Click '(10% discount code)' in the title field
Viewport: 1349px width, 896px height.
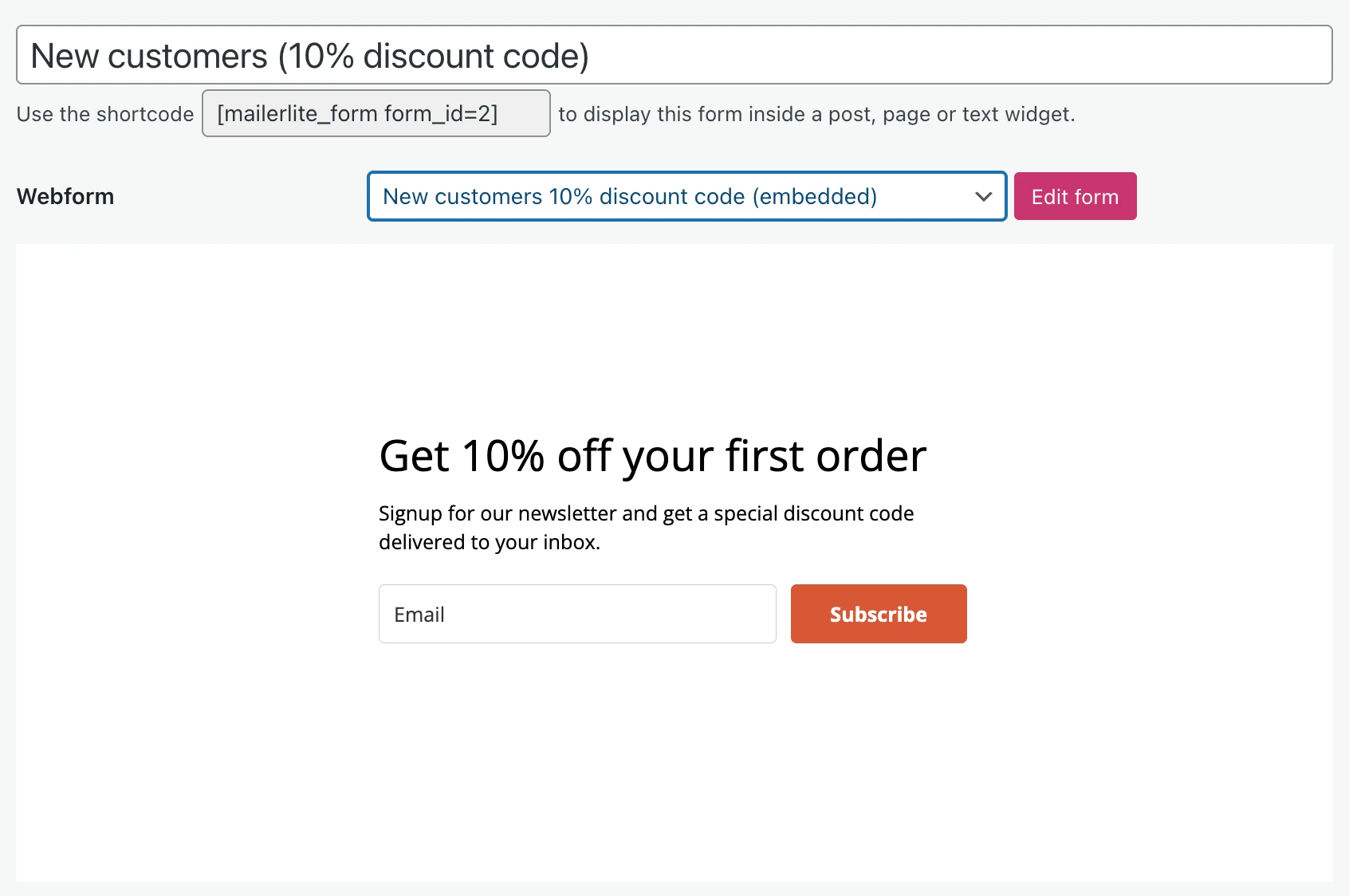(433, 57)
